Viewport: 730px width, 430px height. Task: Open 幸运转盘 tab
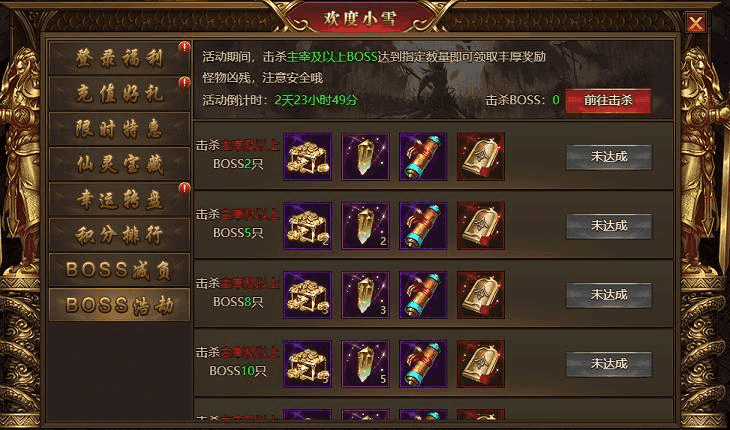pos(119,199)
